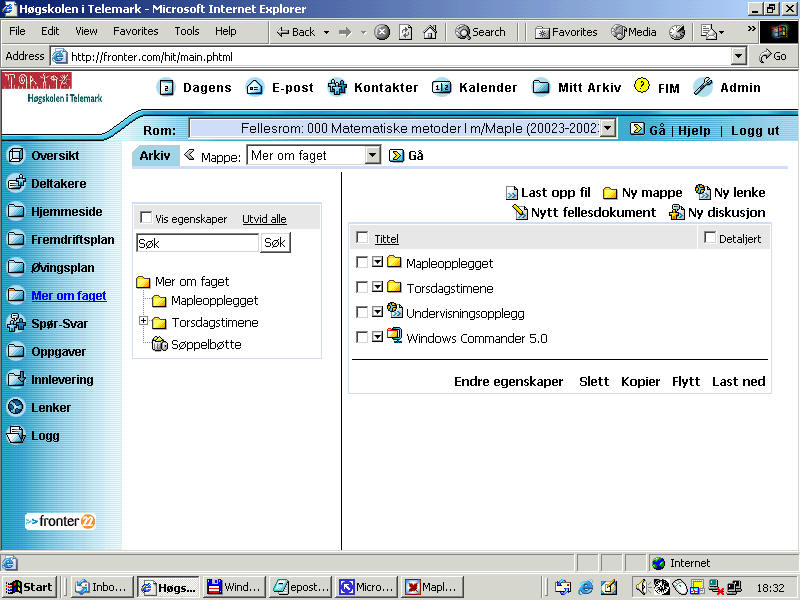Open the Kalender page
The image size is (800, 600).
point(474,88)
